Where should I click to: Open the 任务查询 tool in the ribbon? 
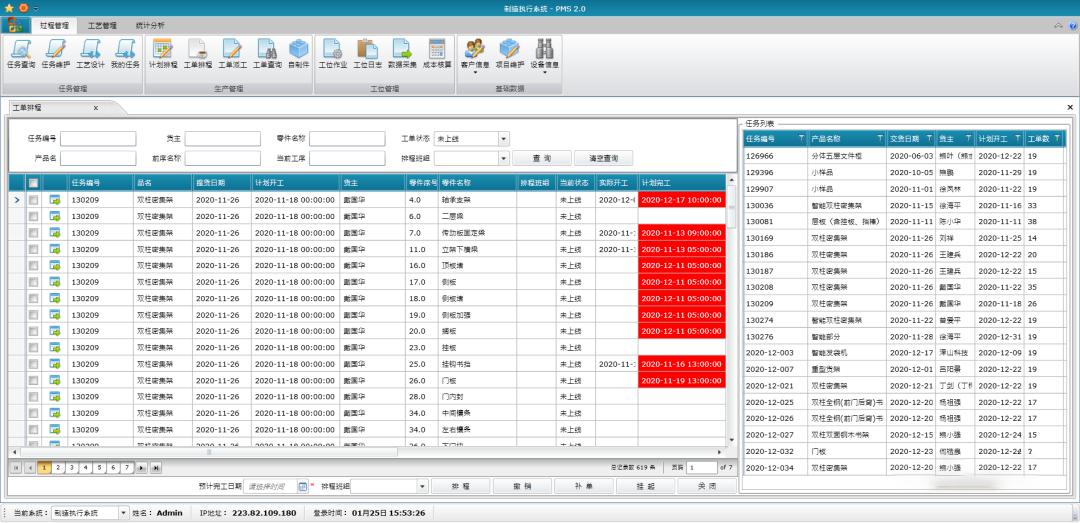pos(21,53)
